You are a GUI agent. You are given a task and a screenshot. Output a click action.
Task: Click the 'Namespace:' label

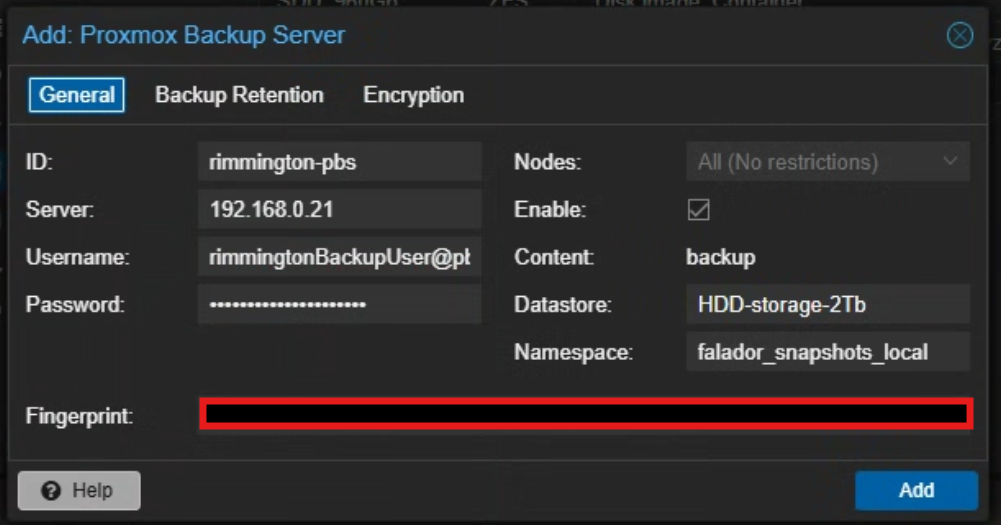point(573,353)
